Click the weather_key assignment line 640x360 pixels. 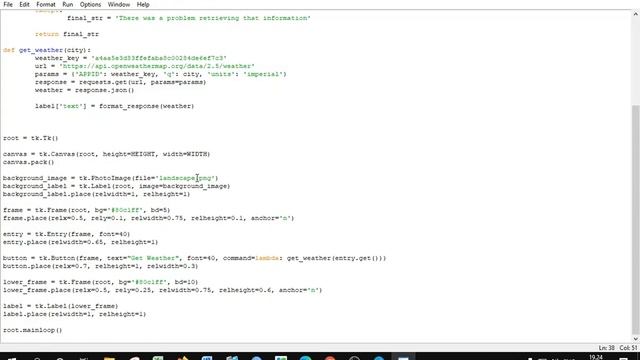pos(131,58)
